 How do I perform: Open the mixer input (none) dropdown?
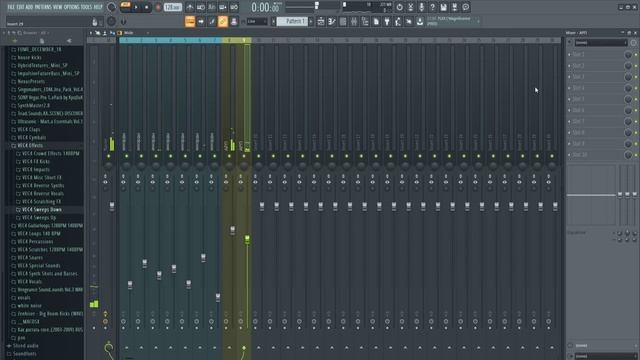(600, 42)
